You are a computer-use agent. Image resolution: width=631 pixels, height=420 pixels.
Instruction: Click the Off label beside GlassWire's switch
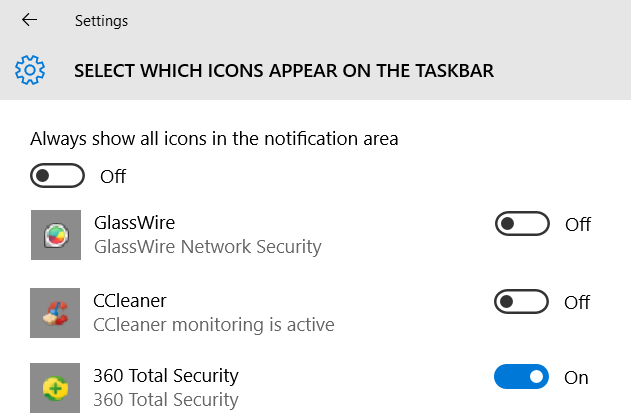point(578,224)
